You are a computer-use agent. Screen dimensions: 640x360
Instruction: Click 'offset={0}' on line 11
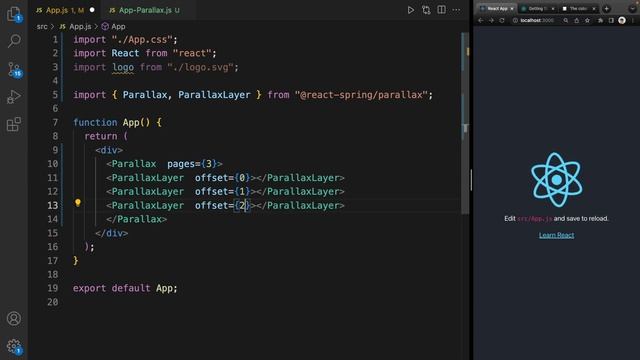(222, 178)
